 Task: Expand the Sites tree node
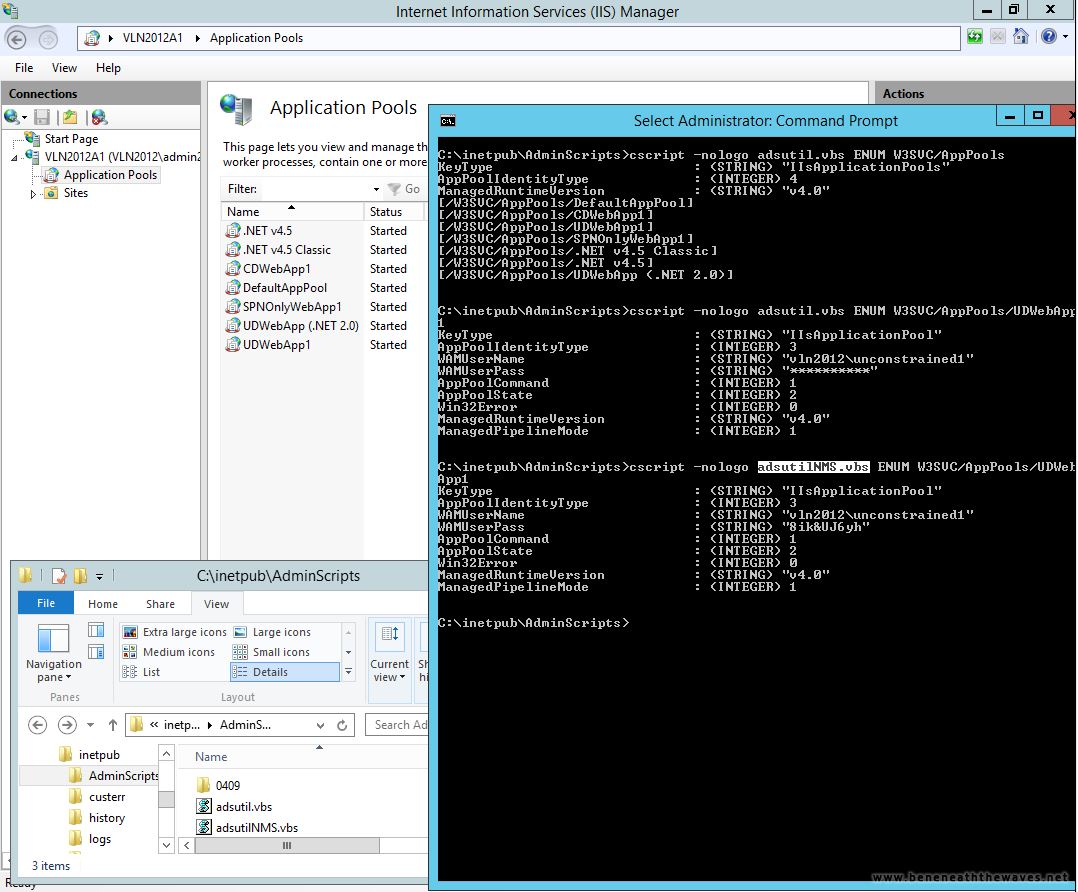32,194
